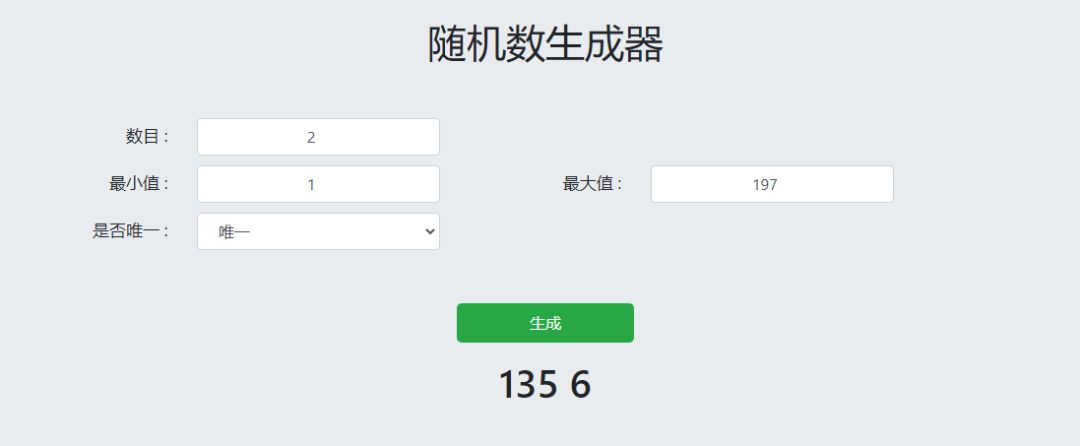This screenshot has height=446, width=1080.
Task: Click the green 生成 button
Action: (545, 323)
